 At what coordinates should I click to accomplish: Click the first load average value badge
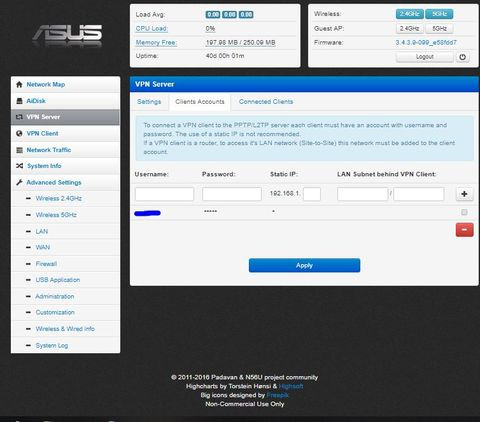213,14
